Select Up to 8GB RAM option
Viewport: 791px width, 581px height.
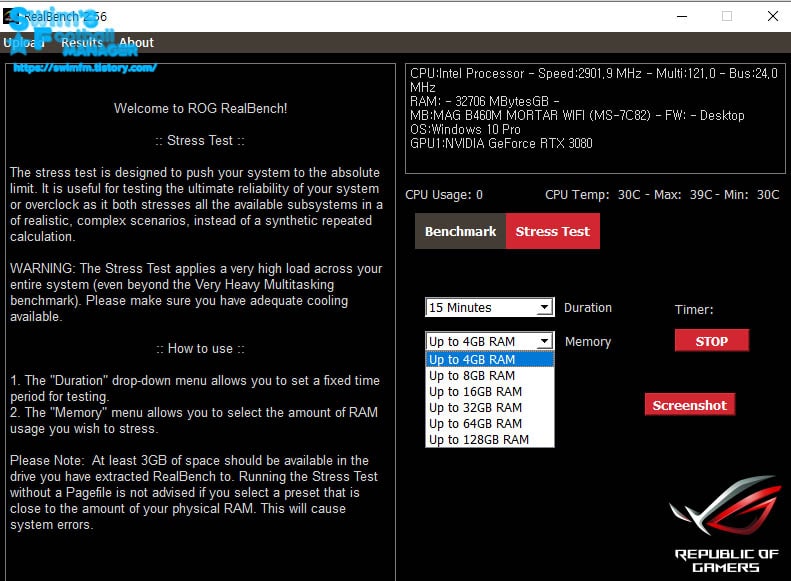coord(489,376)
